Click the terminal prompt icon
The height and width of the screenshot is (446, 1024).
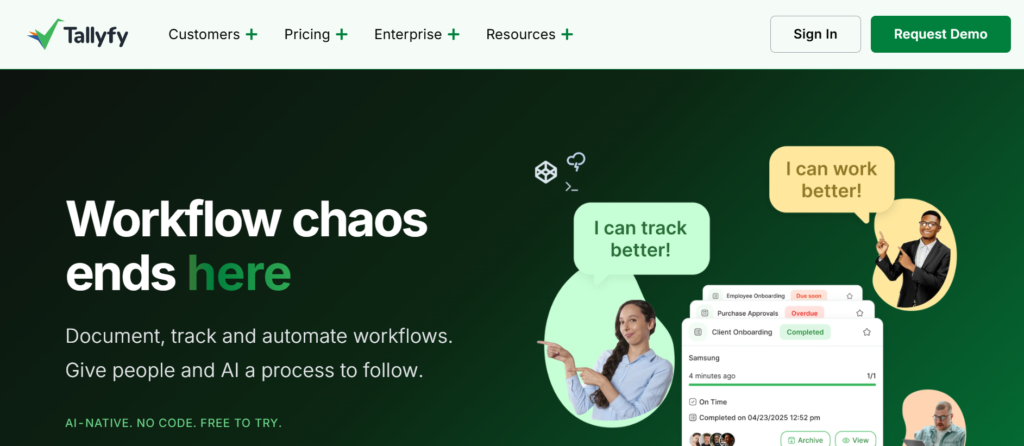tap(571, 187)
